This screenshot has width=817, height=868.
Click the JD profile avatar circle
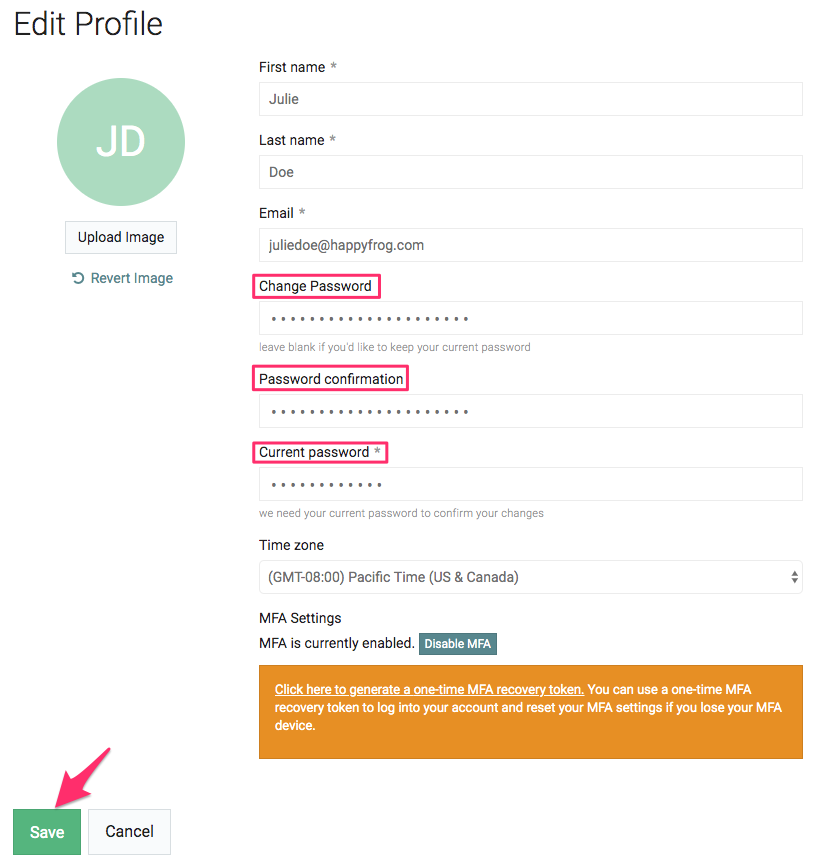(121, 142)
